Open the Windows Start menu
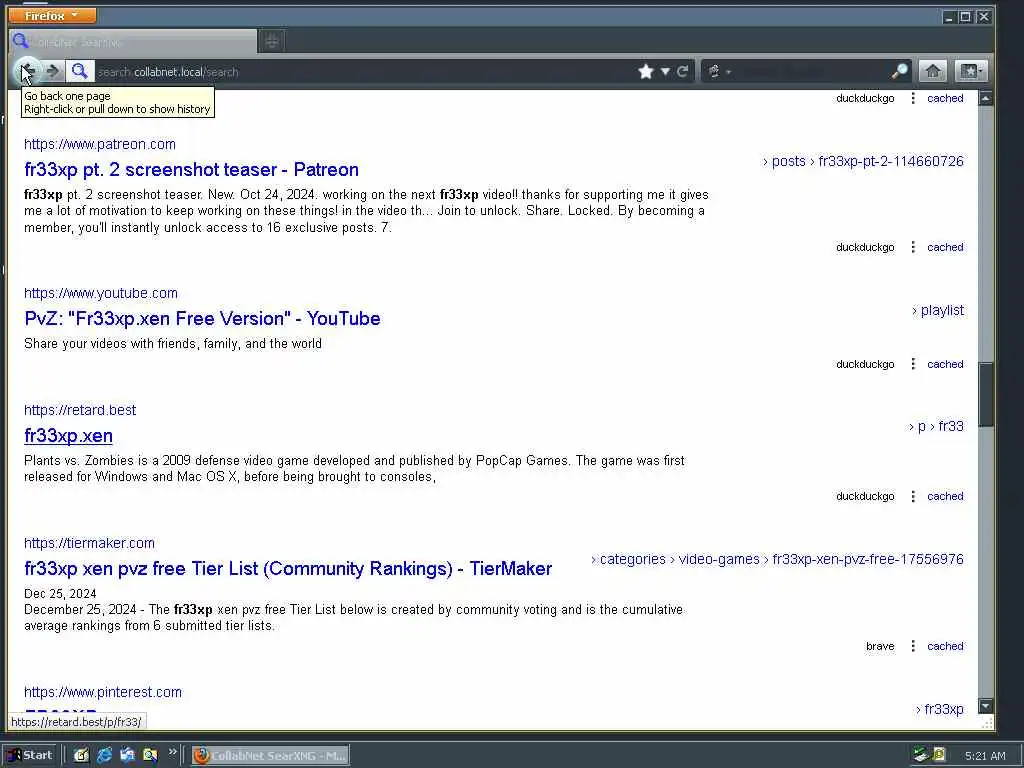 (31, 756)
